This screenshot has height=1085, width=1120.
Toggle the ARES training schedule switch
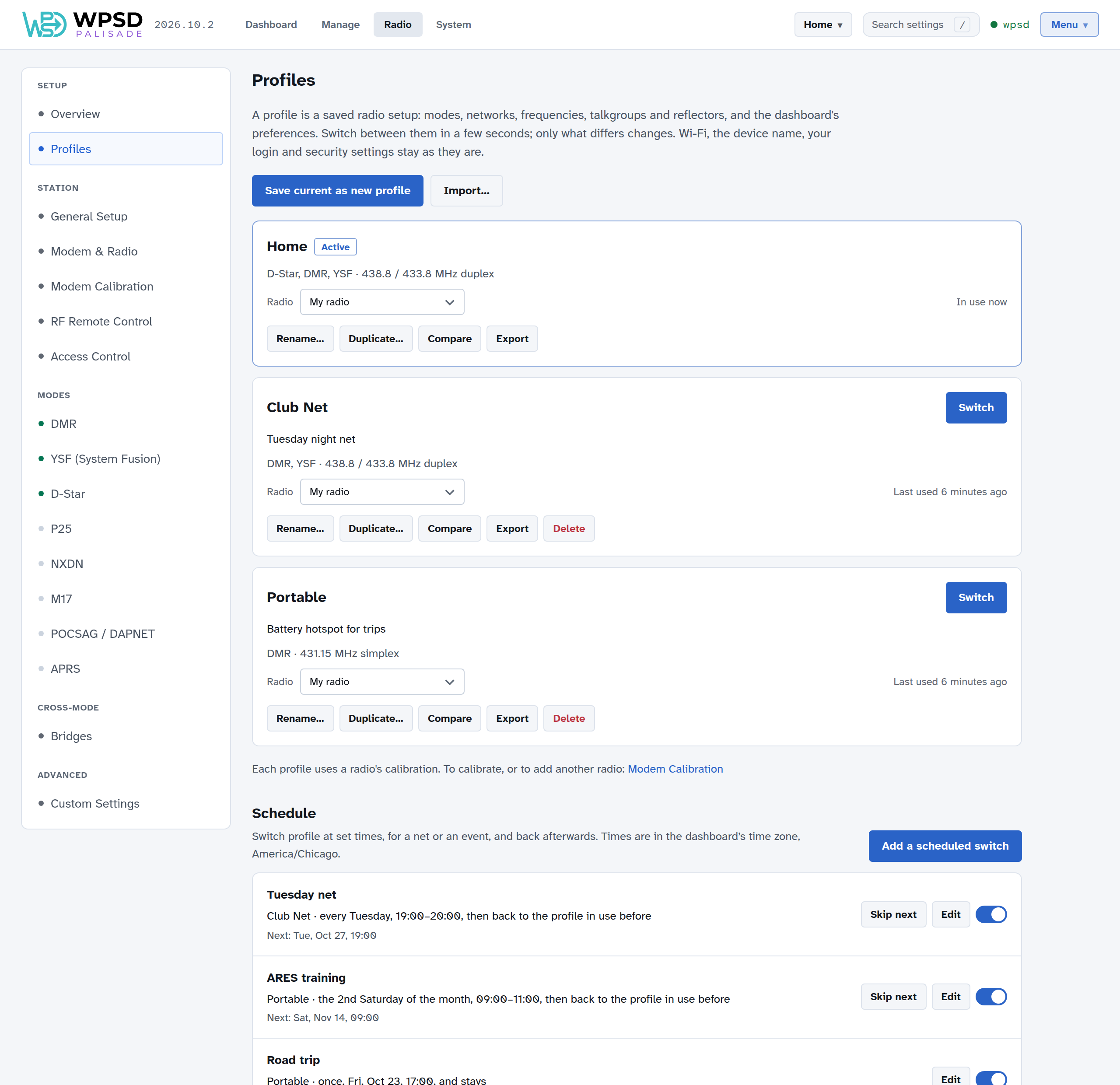(991, 997)
